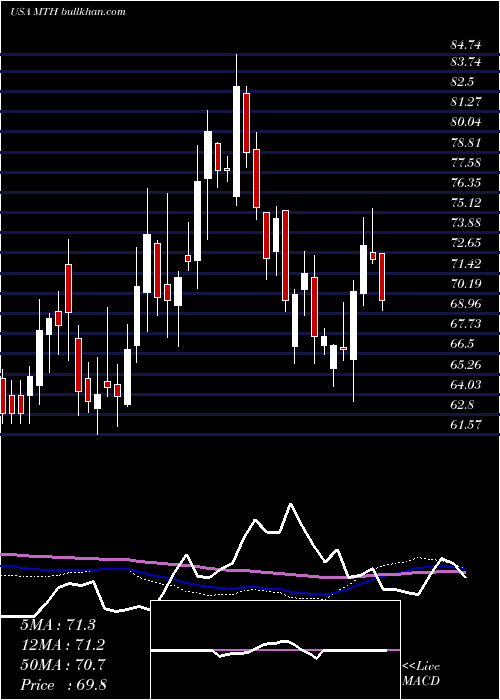This screenshot has height=700, width=500.
Task: Click the last red candlestick on the right
Action: pos(382,277)
